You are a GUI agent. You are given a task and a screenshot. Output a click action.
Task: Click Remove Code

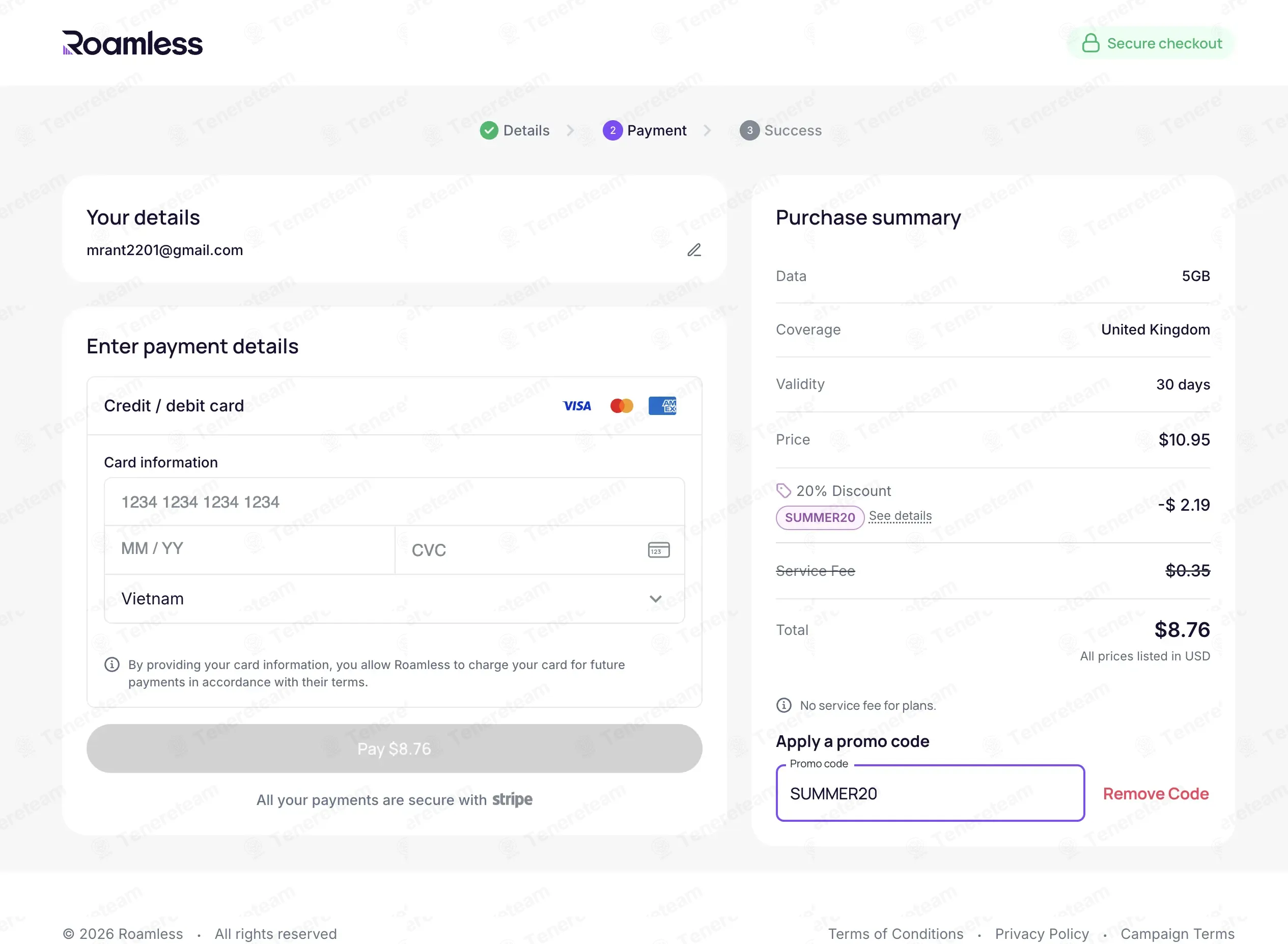click(x=1156, y=794)
